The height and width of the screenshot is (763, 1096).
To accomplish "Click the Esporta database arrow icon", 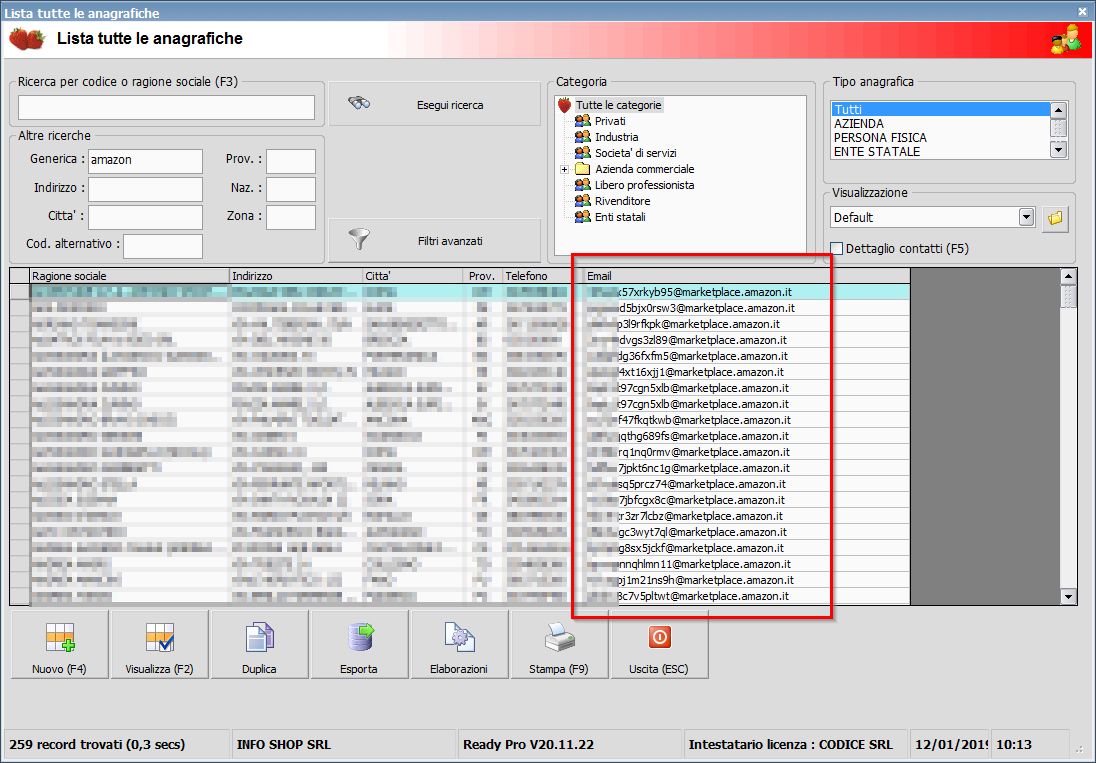I will (361, 637).
